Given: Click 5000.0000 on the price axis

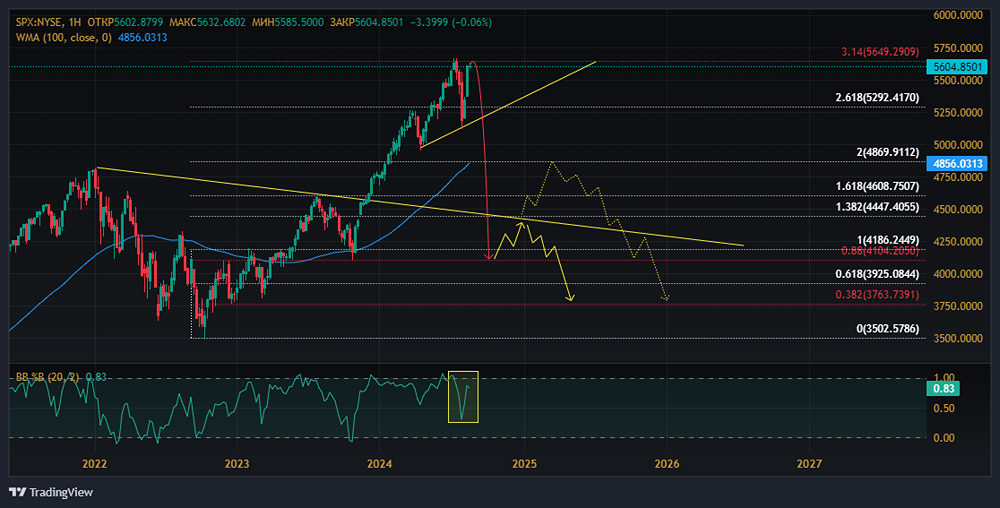Looking at the screenshot, I should 957,145.
